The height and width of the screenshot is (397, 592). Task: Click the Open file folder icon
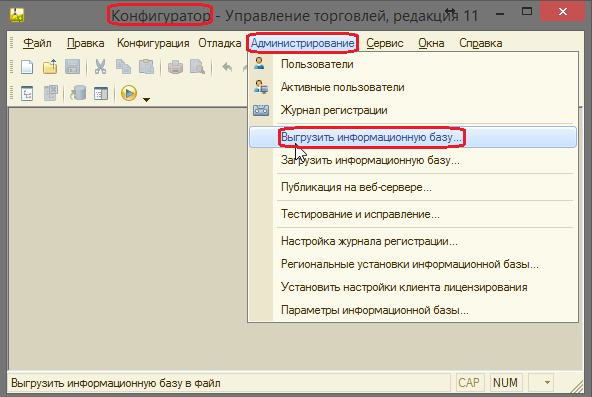[49, 67]
